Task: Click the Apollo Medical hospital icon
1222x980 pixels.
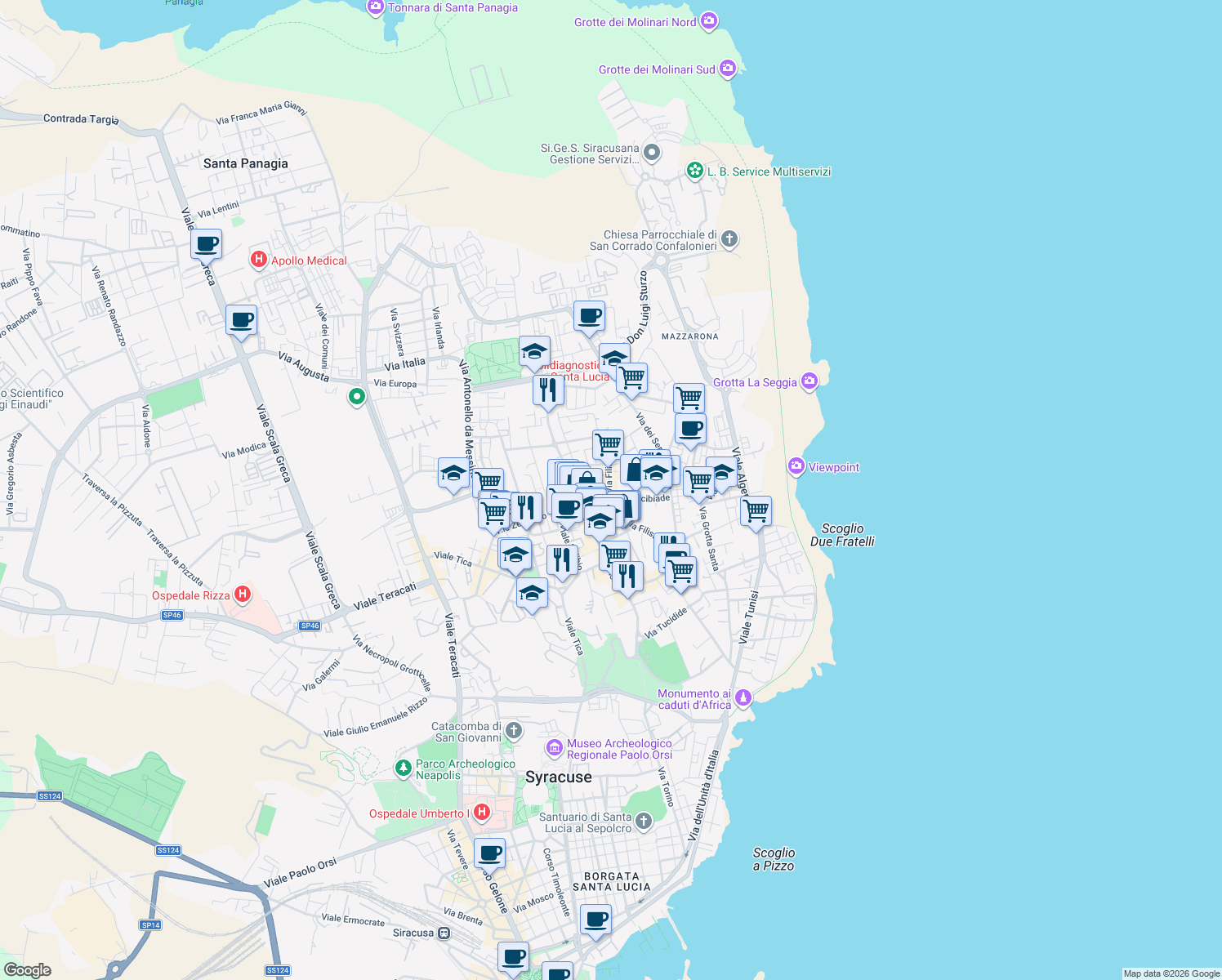Action: (260, 260)
